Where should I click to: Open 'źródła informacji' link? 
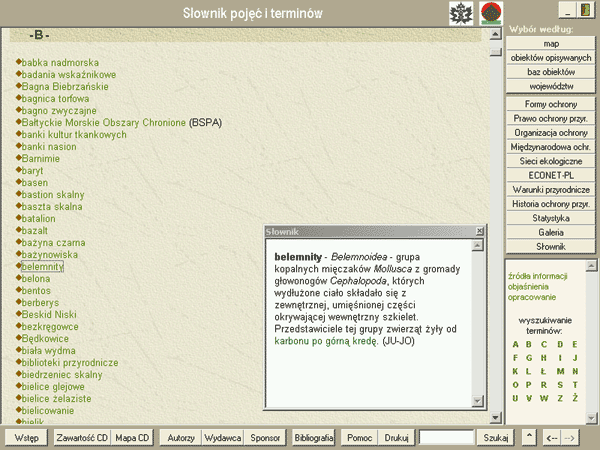(x=538, y=275)
